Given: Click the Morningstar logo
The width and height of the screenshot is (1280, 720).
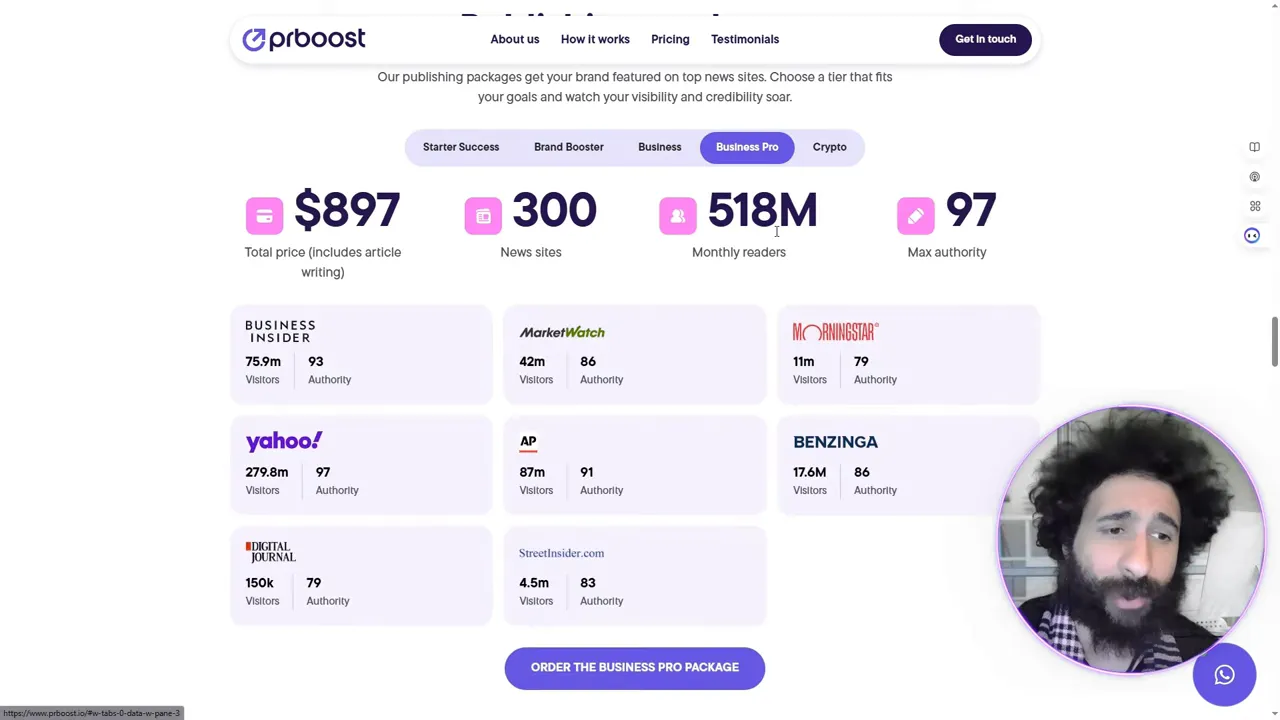Looking at the screenshot, I should 836,331.
